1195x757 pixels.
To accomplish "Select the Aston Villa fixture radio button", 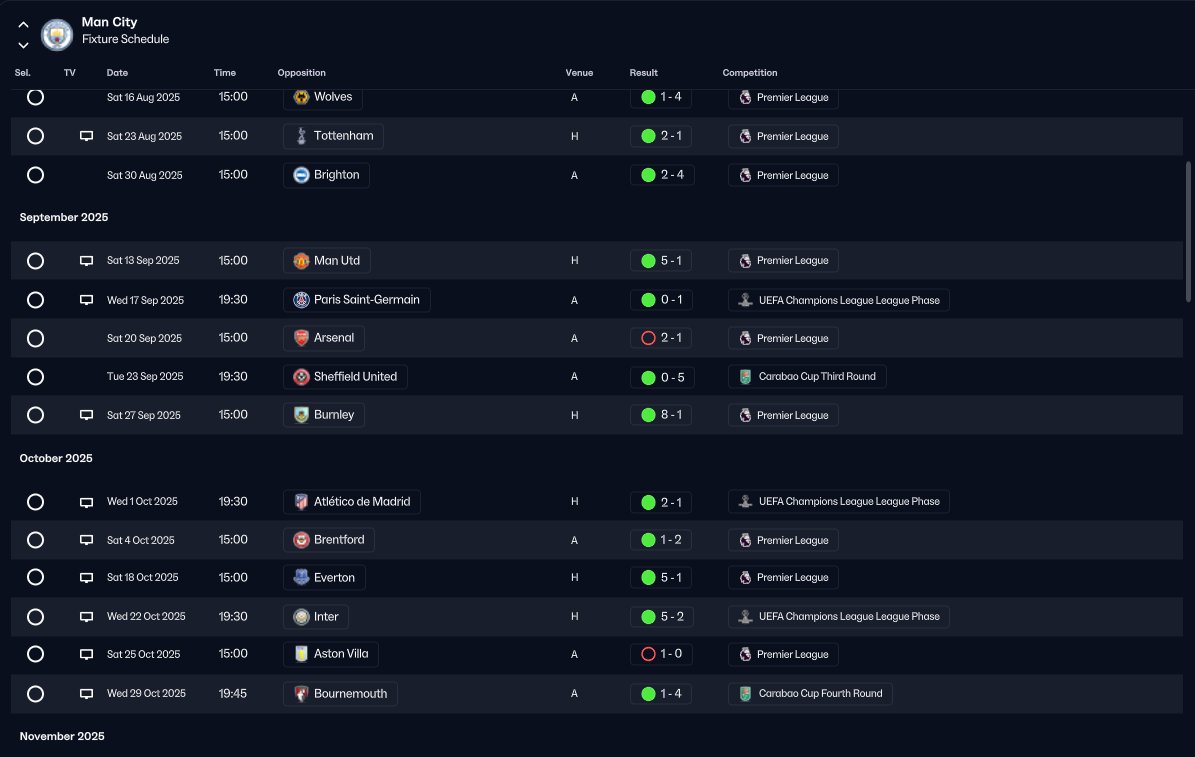I will tap(35, 654).
